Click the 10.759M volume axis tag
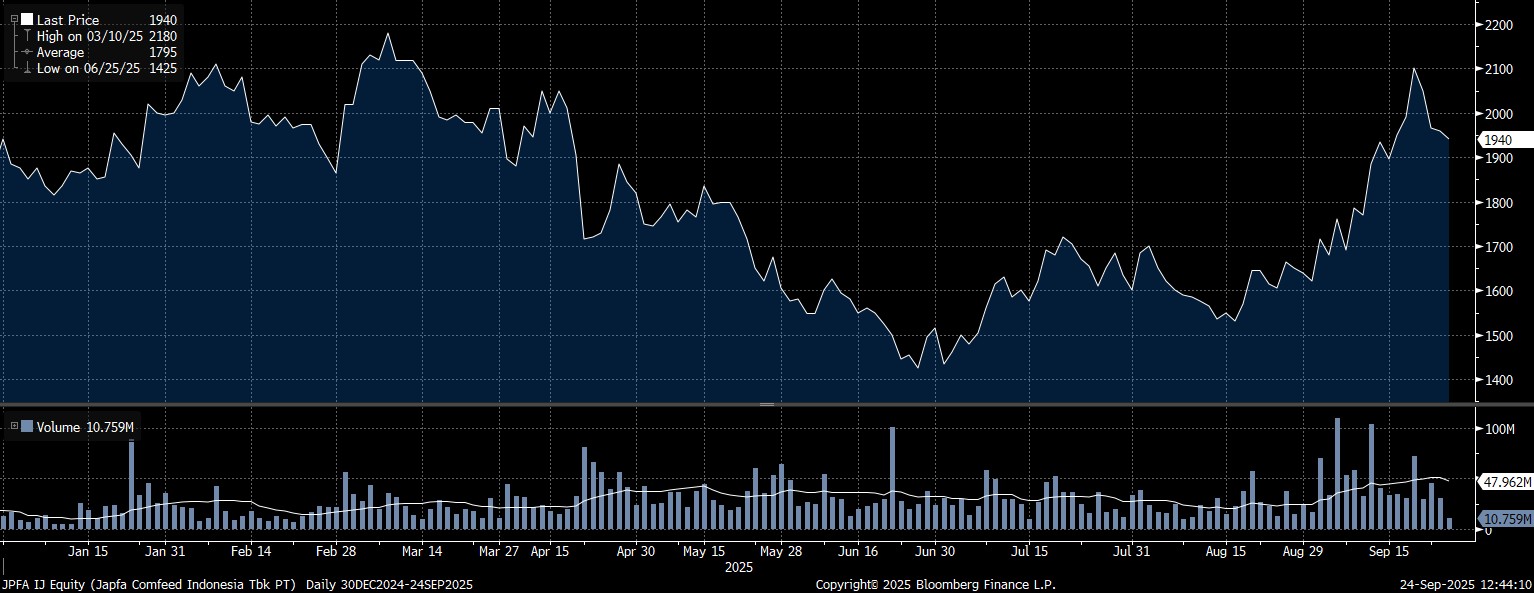 [x=1507, y=519]
